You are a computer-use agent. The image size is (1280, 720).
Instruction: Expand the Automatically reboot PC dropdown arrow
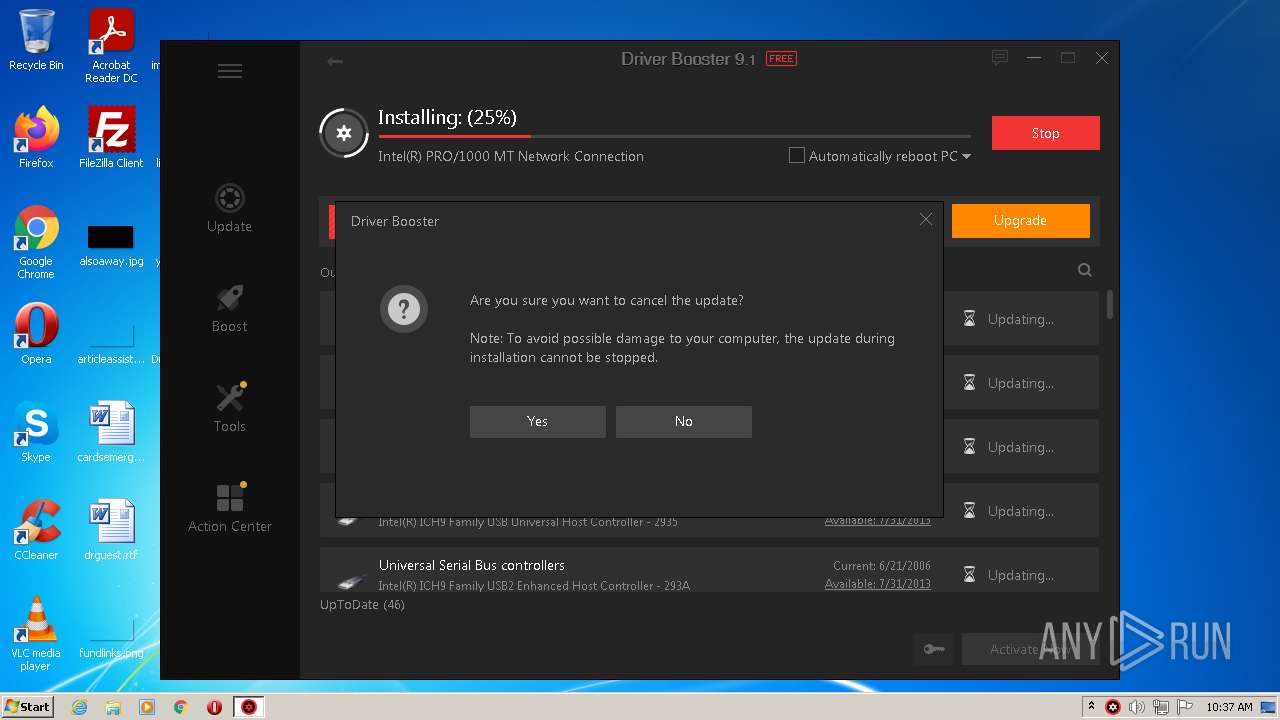pos(966,157)
